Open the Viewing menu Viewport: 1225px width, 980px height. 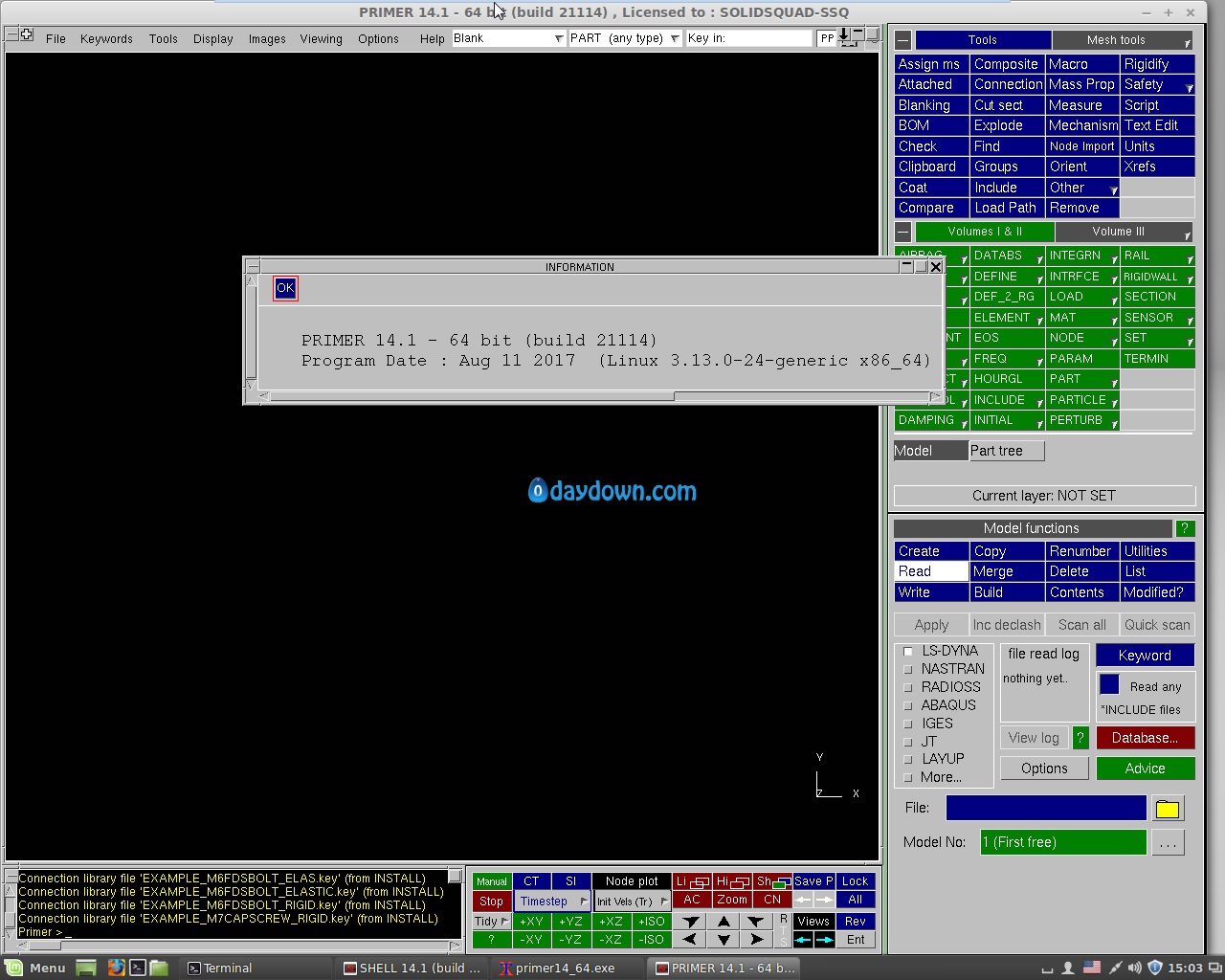[321, 38]
